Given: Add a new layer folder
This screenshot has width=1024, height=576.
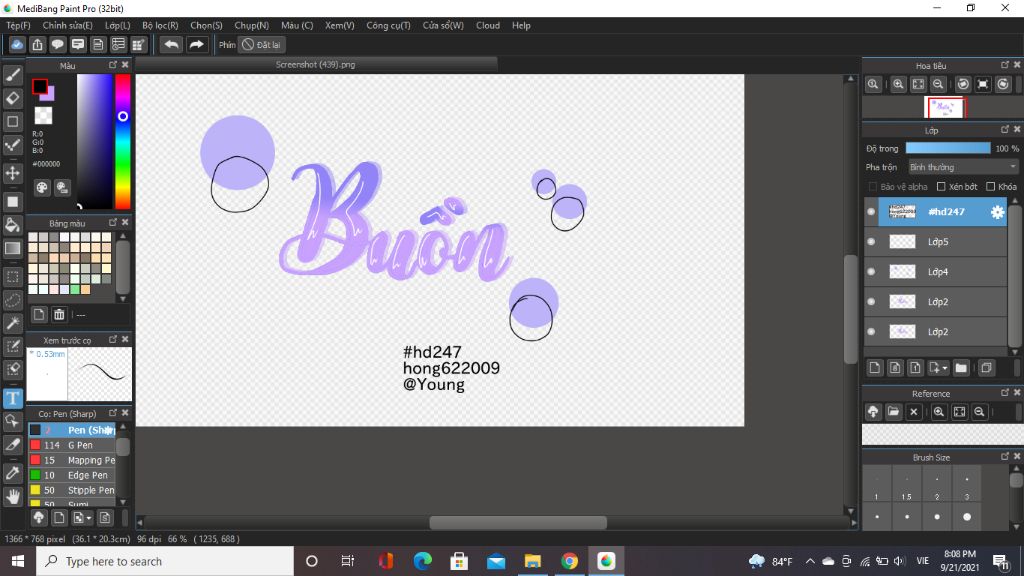Looking at the screenshot, I should click(961, 368).
